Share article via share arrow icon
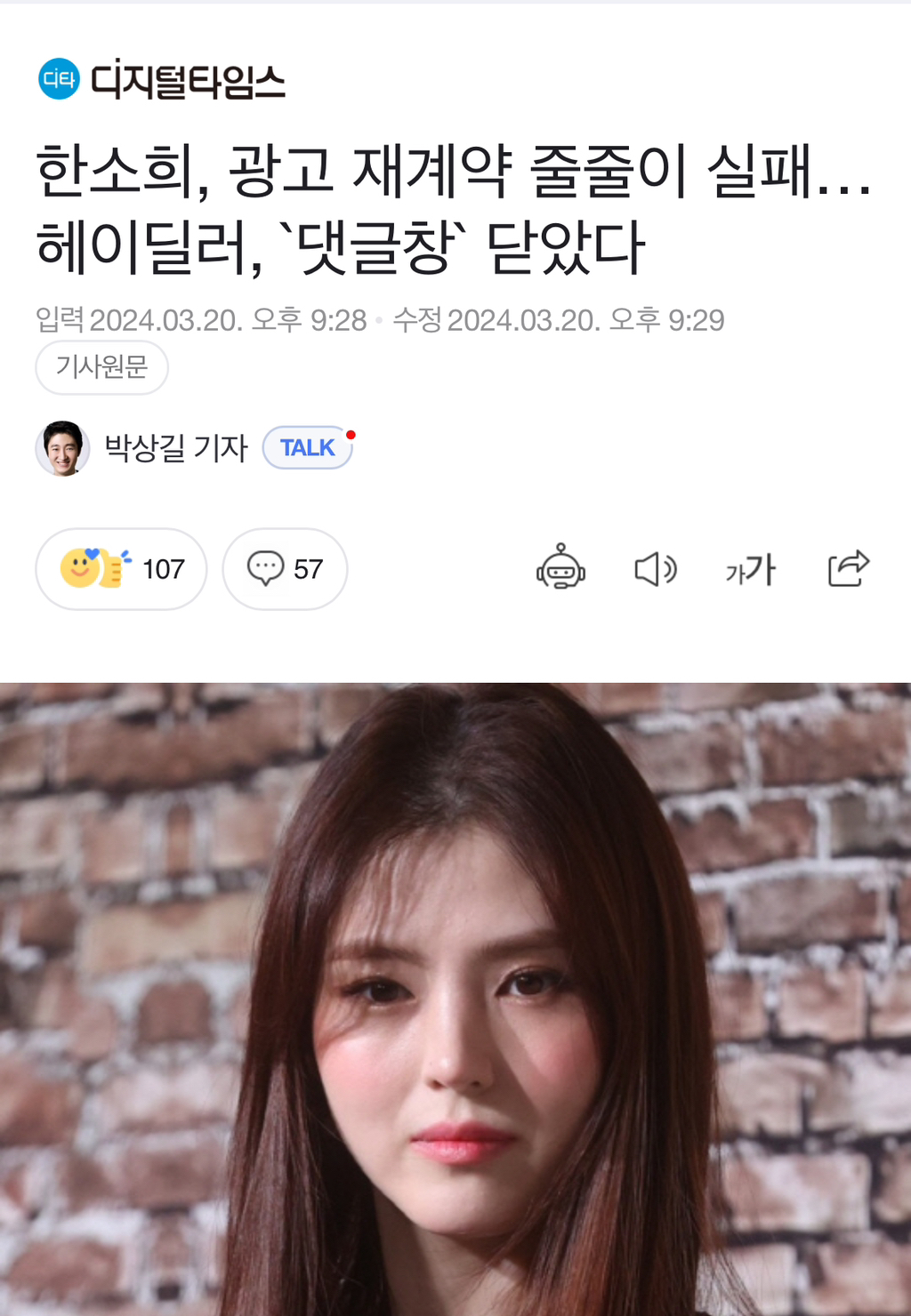 [848, 568]
